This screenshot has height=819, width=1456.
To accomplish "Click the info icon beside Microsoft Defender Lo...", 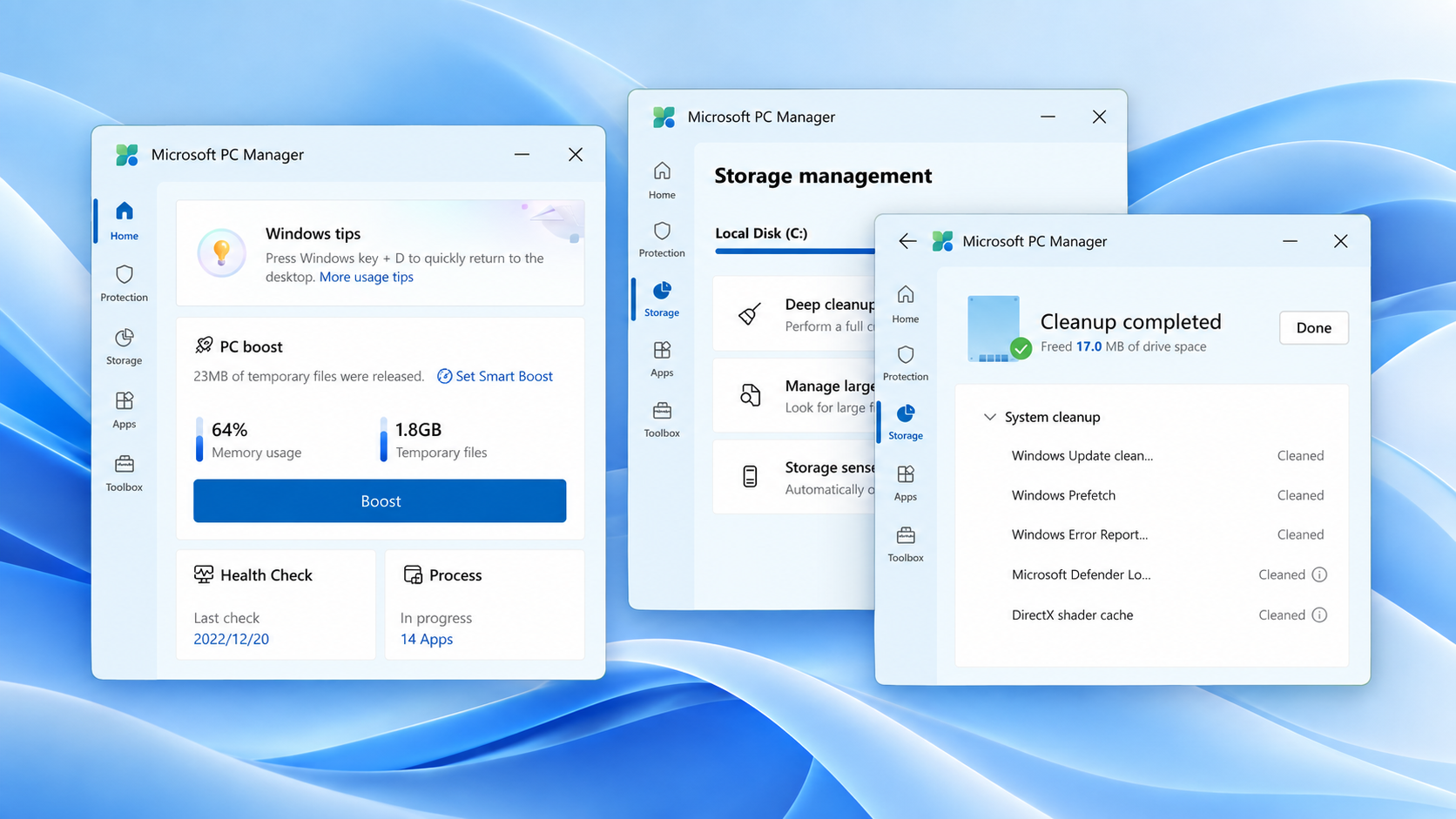I will (1319, 574).
